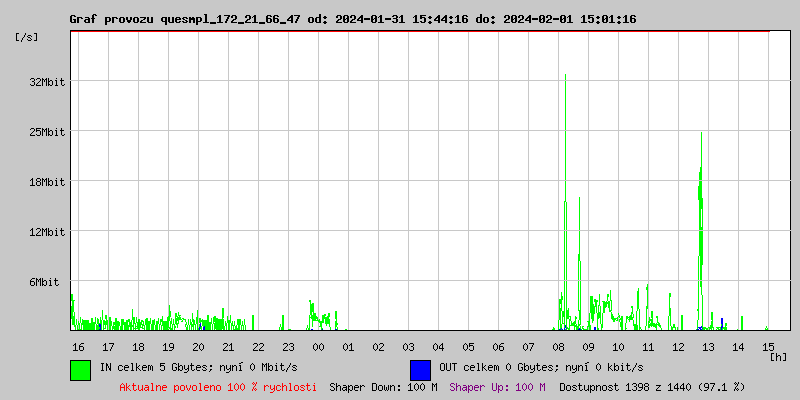This screenshot has width=800, height=400.
Task: Click the 'IN celkem 5 Gbytes' legend text
Action: pos(150,368)
